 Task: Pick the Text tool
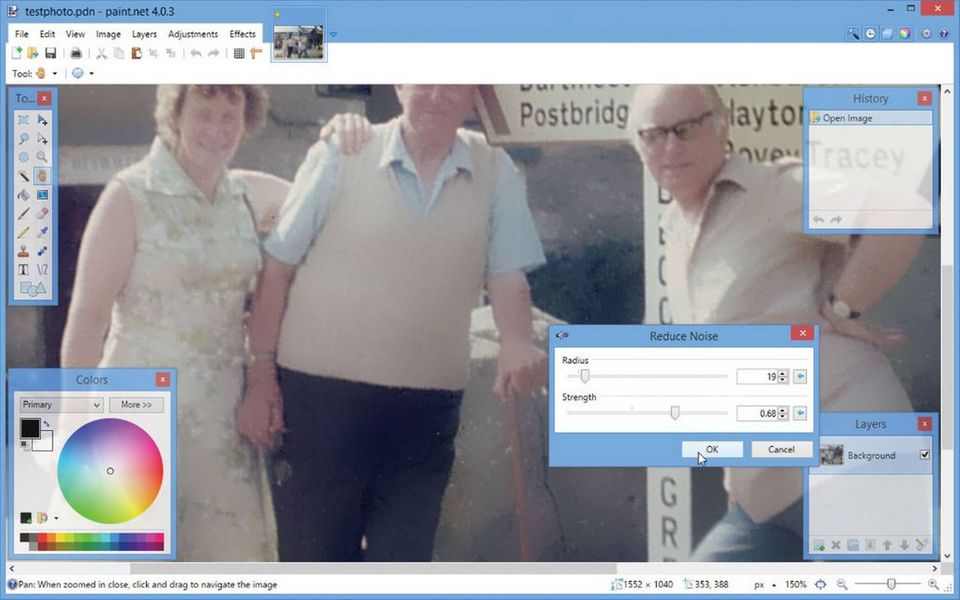coord(24,270)
